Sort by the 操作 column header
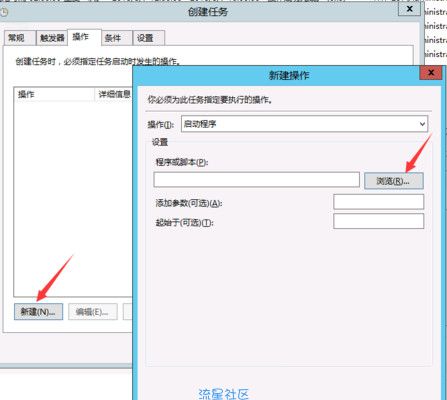Screen dimensions: 447x400 (x=54, y=94)
